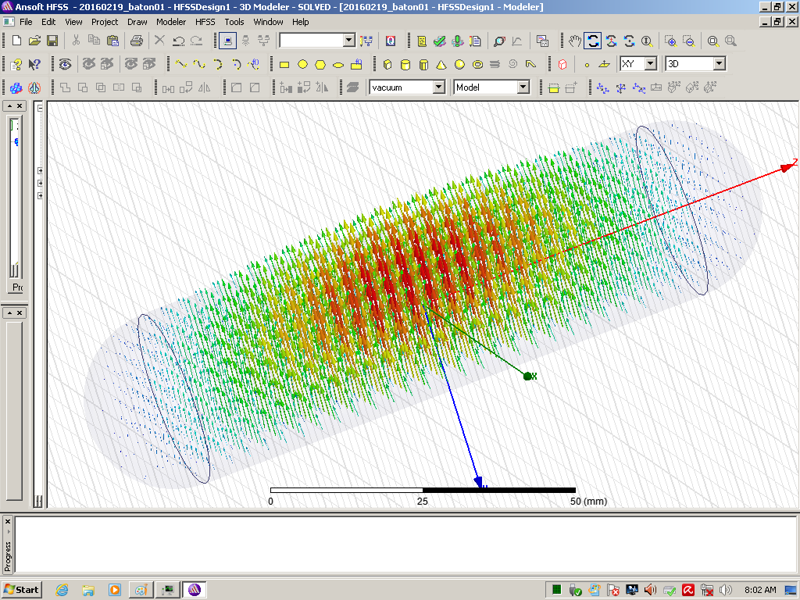Open the XY drawing plane dropdown
Viewport: 800px width, 600px height.
click(650, 64)
